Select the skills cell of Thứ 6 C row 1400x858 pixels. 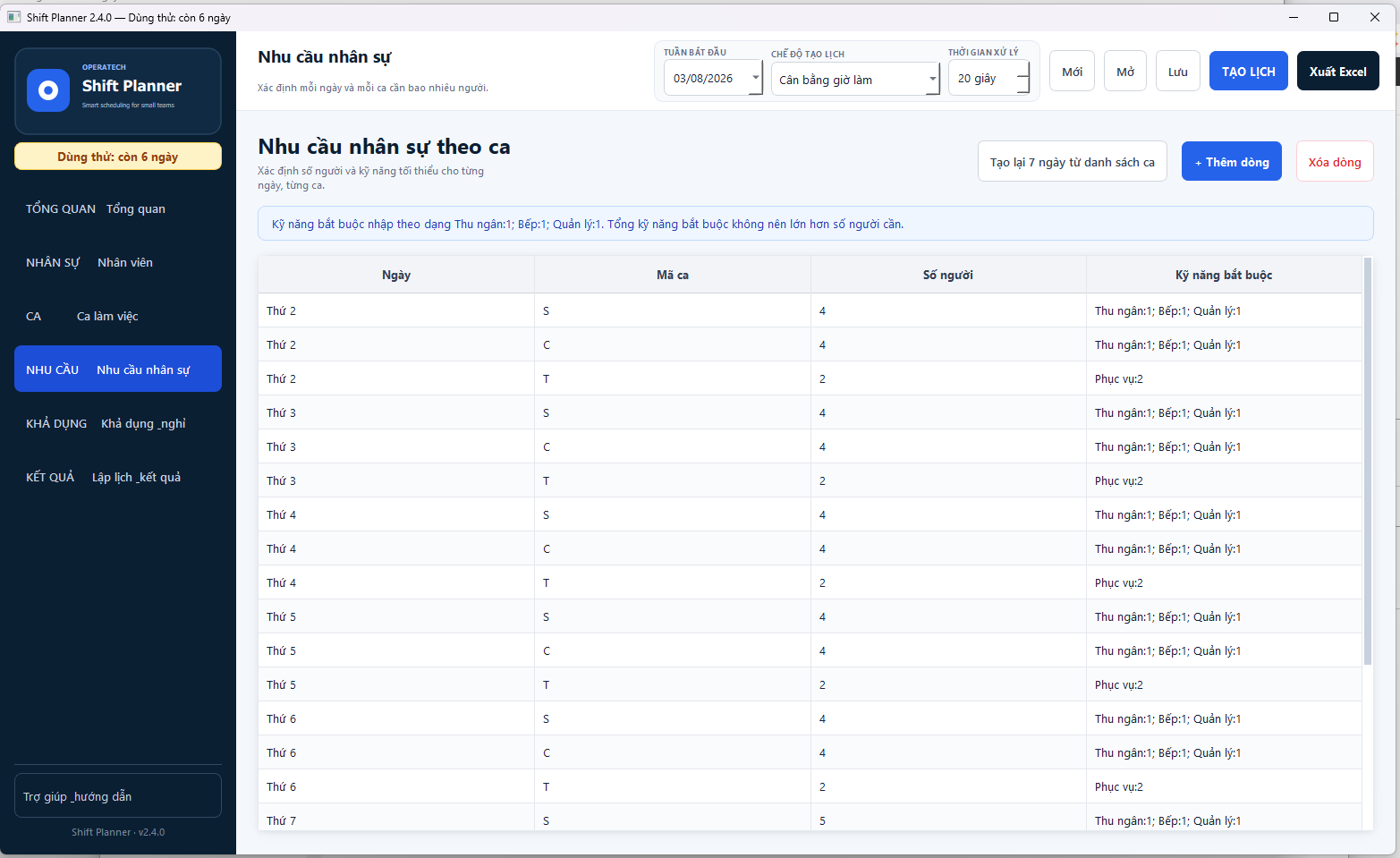click(x=1224, y=752)
